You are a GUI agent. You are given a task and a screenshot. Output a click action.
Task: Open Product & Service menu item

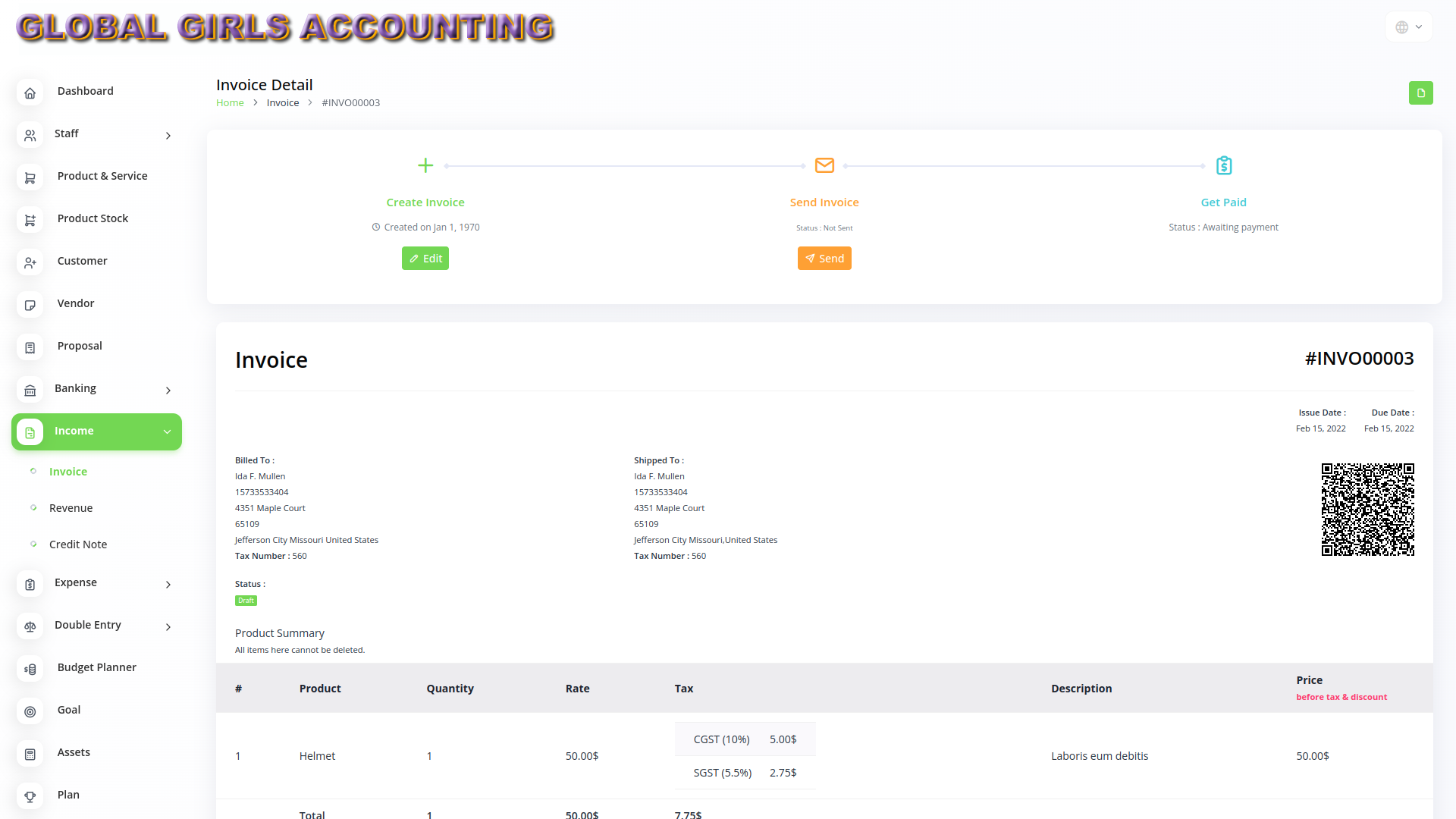click(102, 176)
